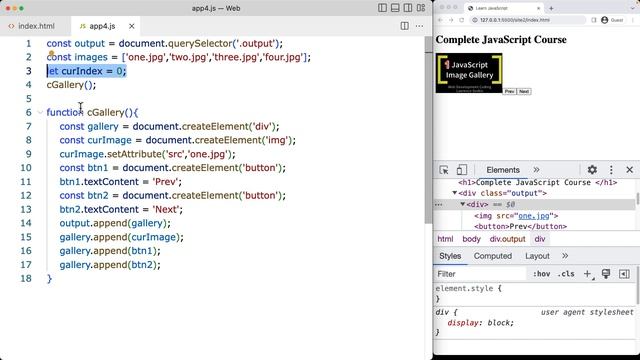Focus the browser address bar URL
The image size is (640, 360).
515,20
